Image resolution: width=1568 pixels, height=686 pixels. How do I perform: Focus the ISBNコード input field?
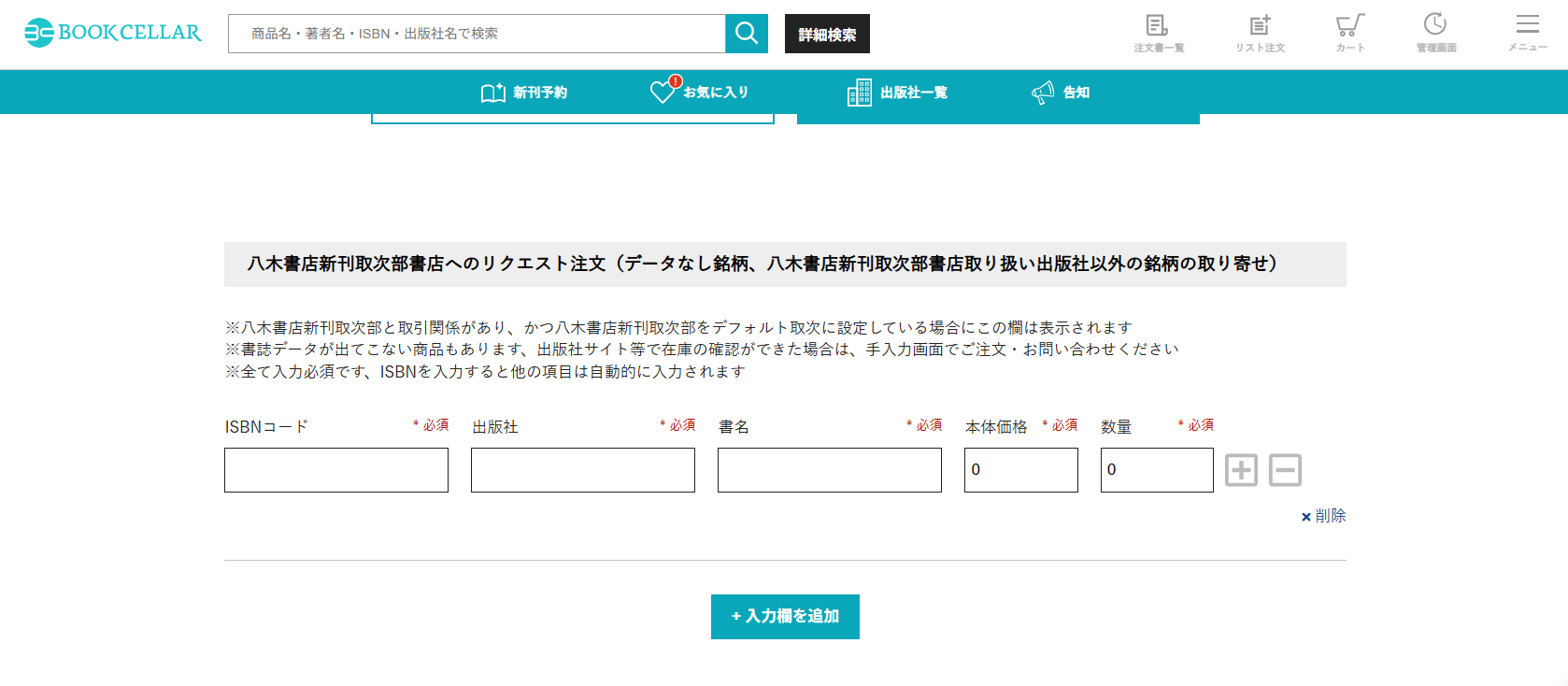336,470
